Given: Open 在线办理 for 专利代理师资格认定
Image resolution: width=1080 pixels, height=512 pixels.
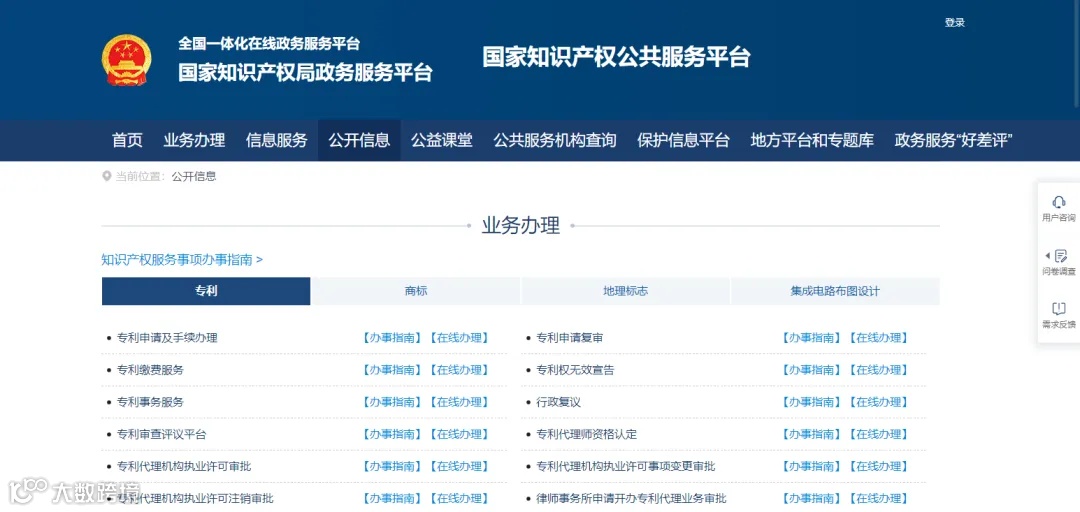Looking at the screenshot, I should [878, 434].
